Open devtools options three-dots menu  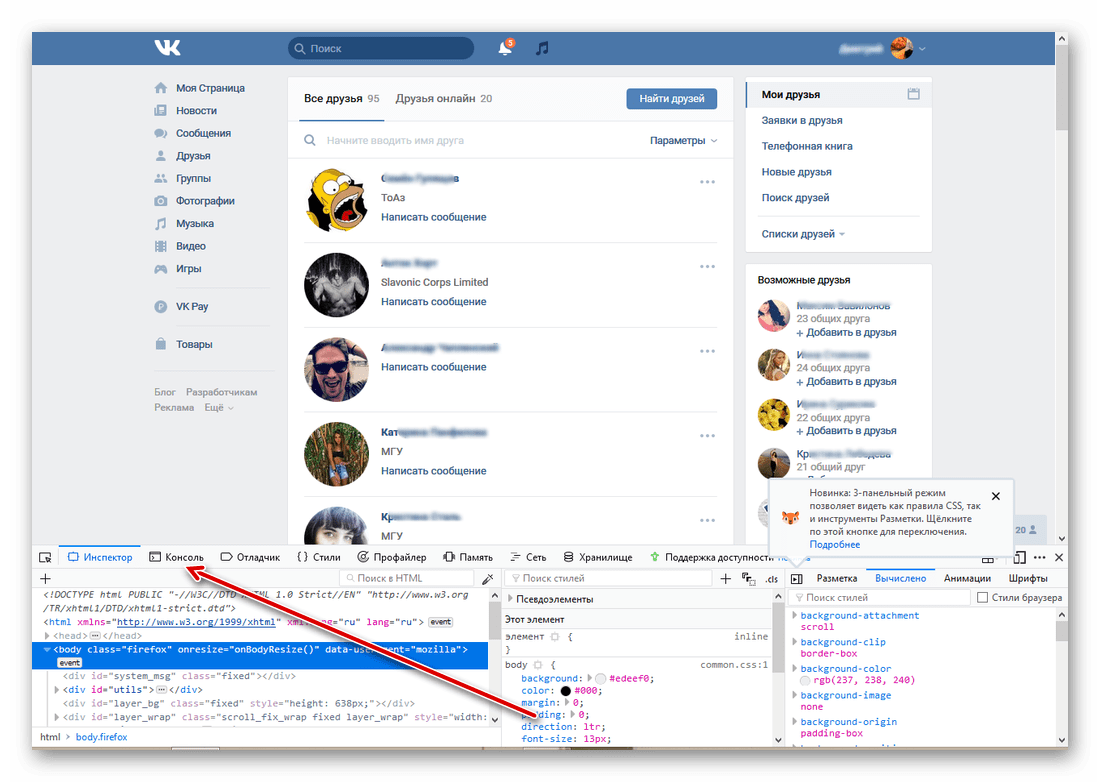(x=1040, y=558)
